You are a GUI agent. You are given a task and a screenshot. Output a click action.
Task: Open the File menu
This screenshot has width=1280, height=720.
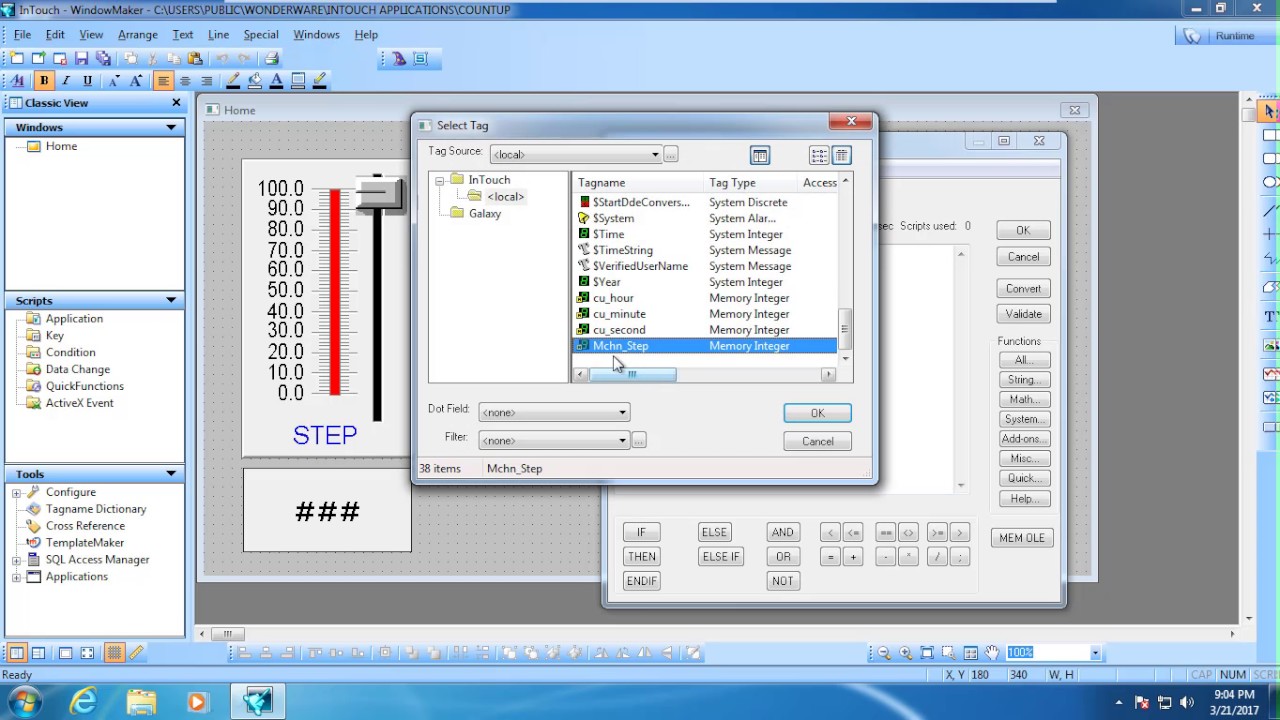[22, 35]
